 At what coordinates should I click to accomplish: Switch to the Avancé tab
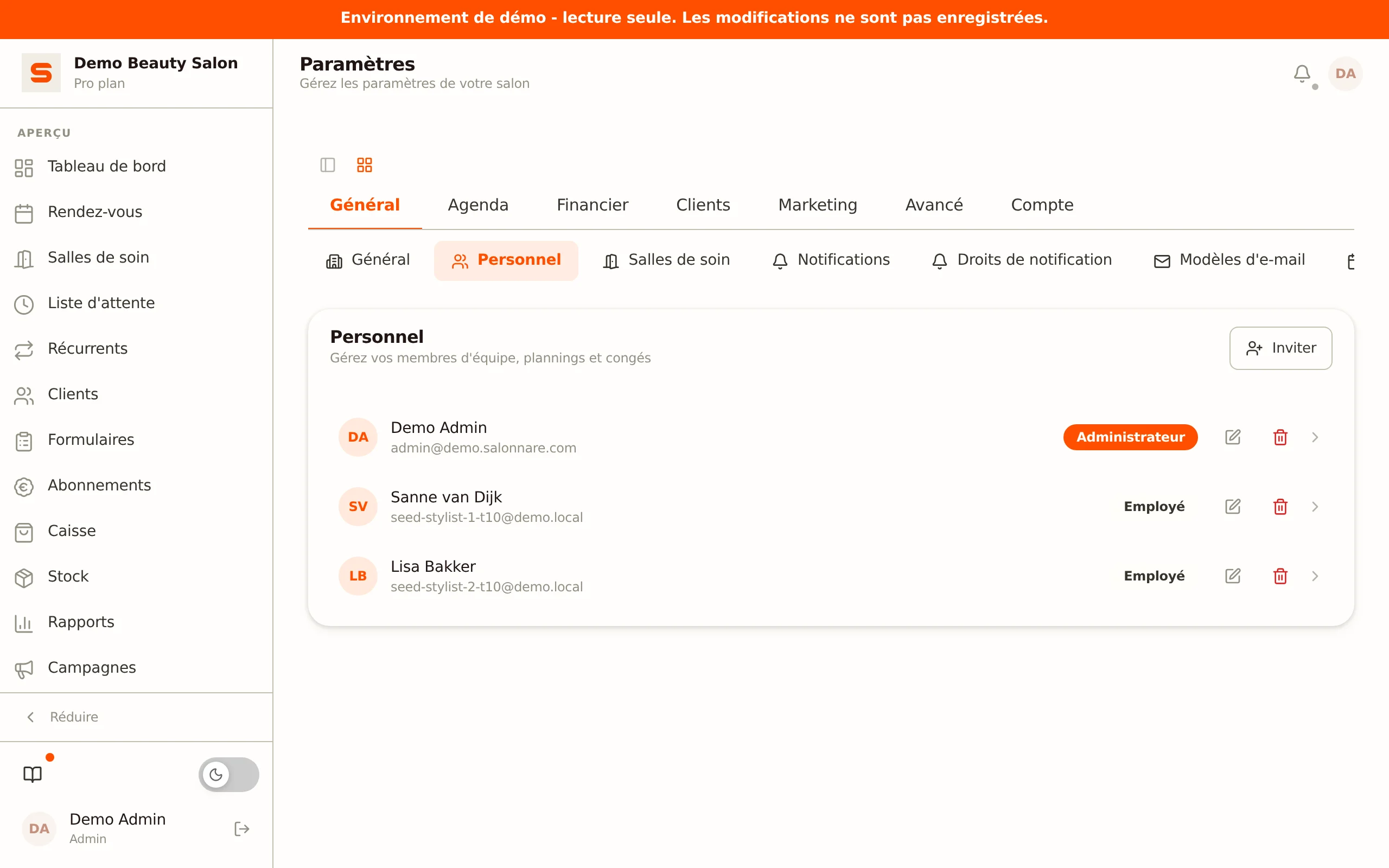[x=934, y=205]
